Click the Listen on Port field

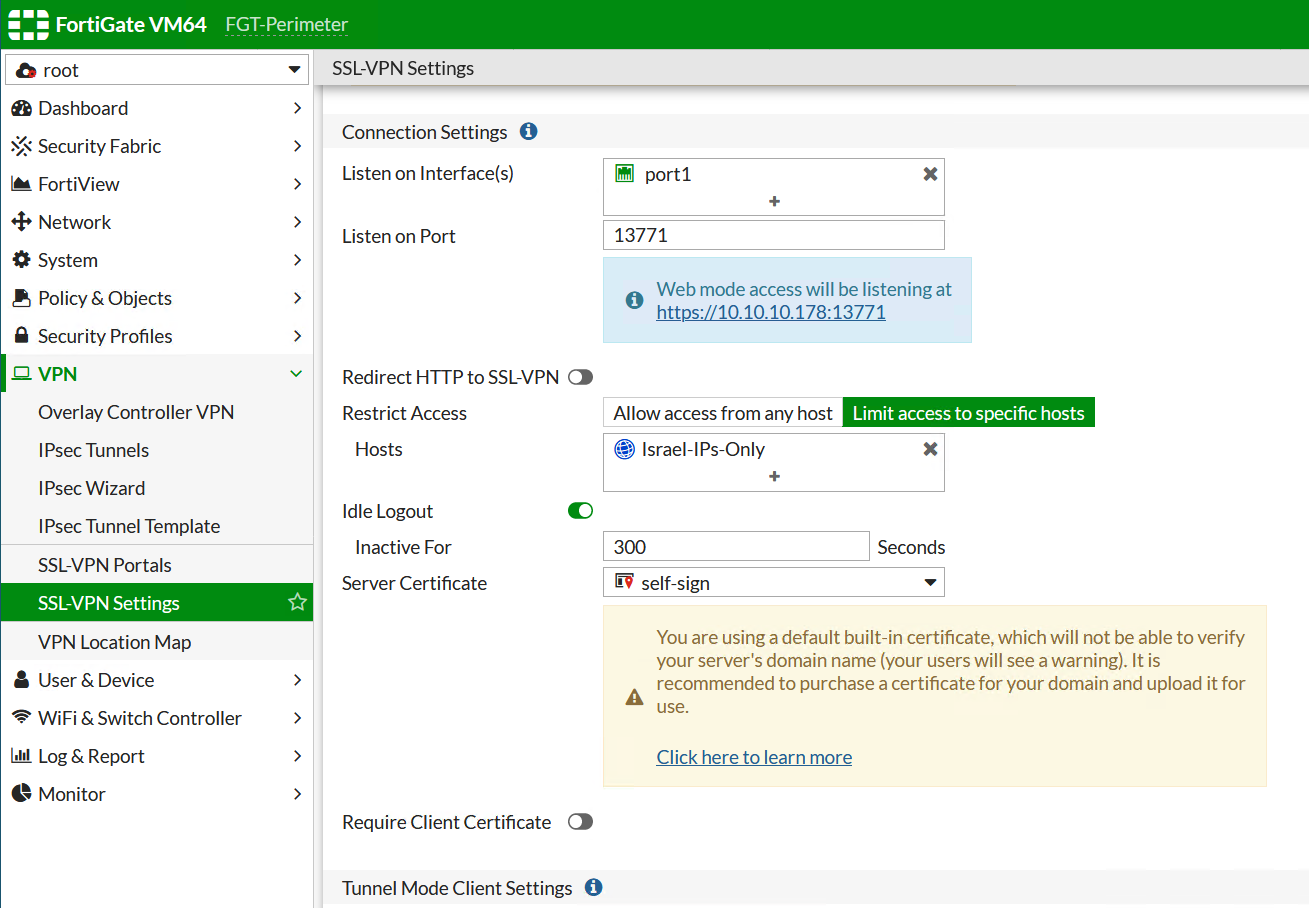pos(774,235)
